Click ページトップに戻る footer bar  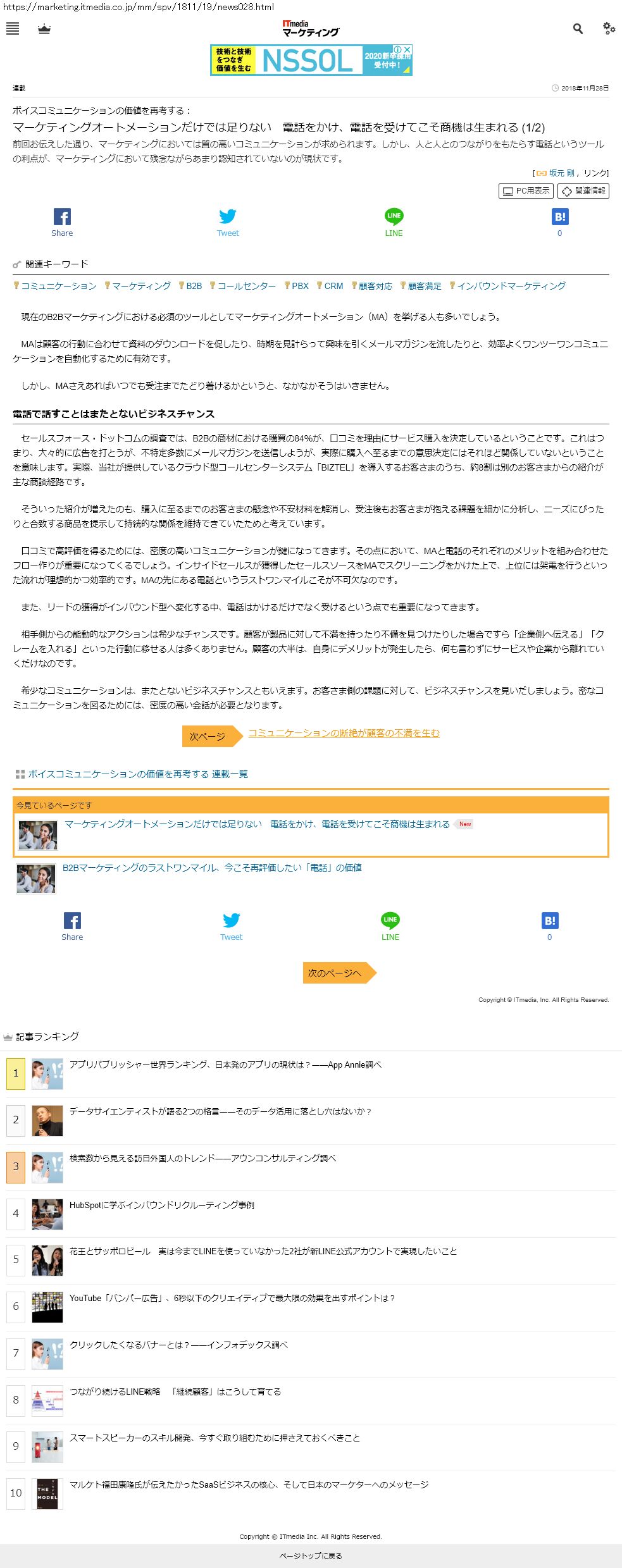311,1555
